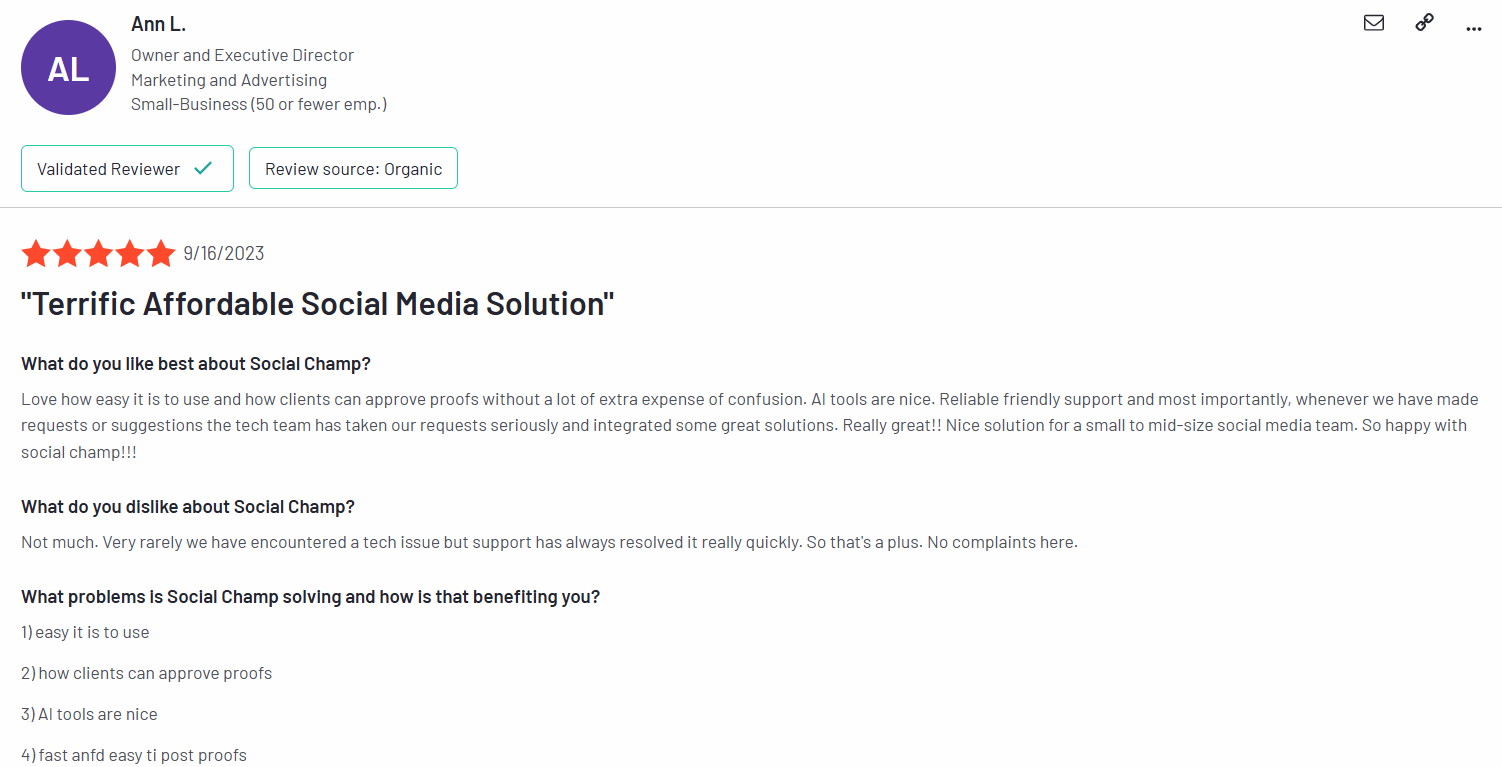
Task: Open Ann L.'s reviewer profile name
Action: pyautogui.click(x=158, y=24)
